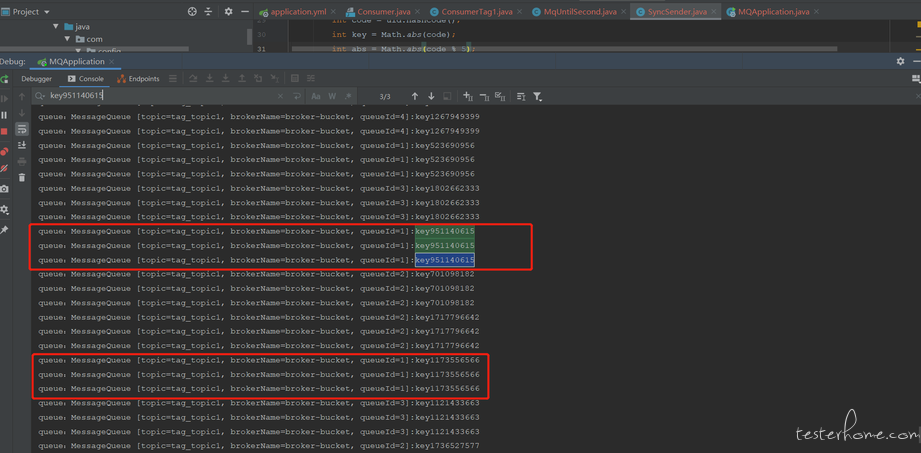Viewport: 921px width, 453px height.
Task: Open the view breakpoints dialog
Action: (5, 152)
